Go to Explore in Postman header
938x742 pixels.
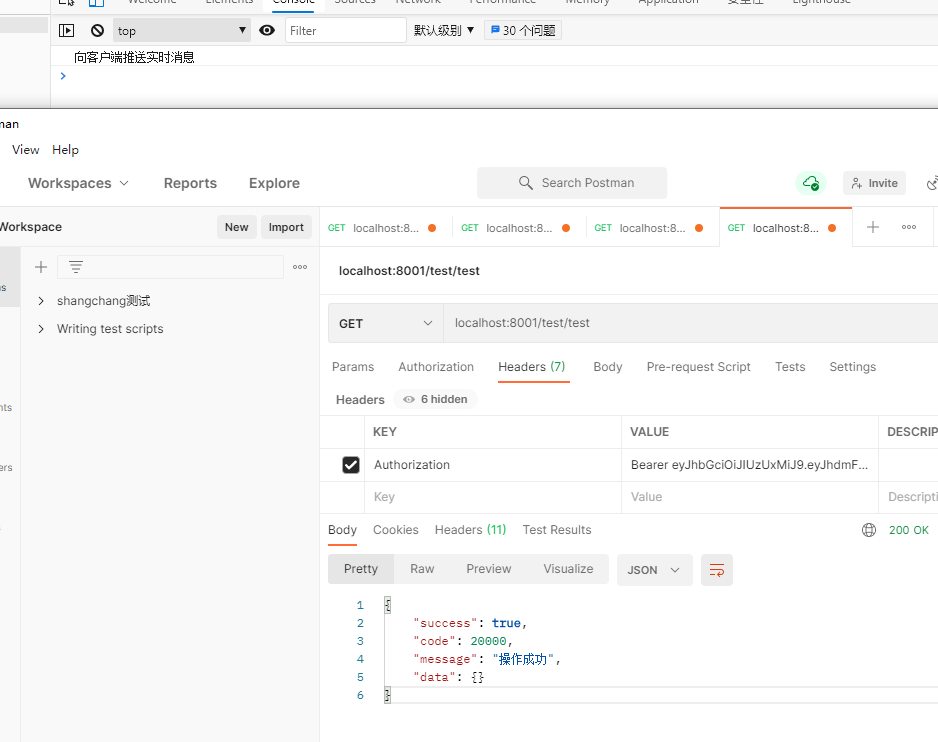point(274,183)
